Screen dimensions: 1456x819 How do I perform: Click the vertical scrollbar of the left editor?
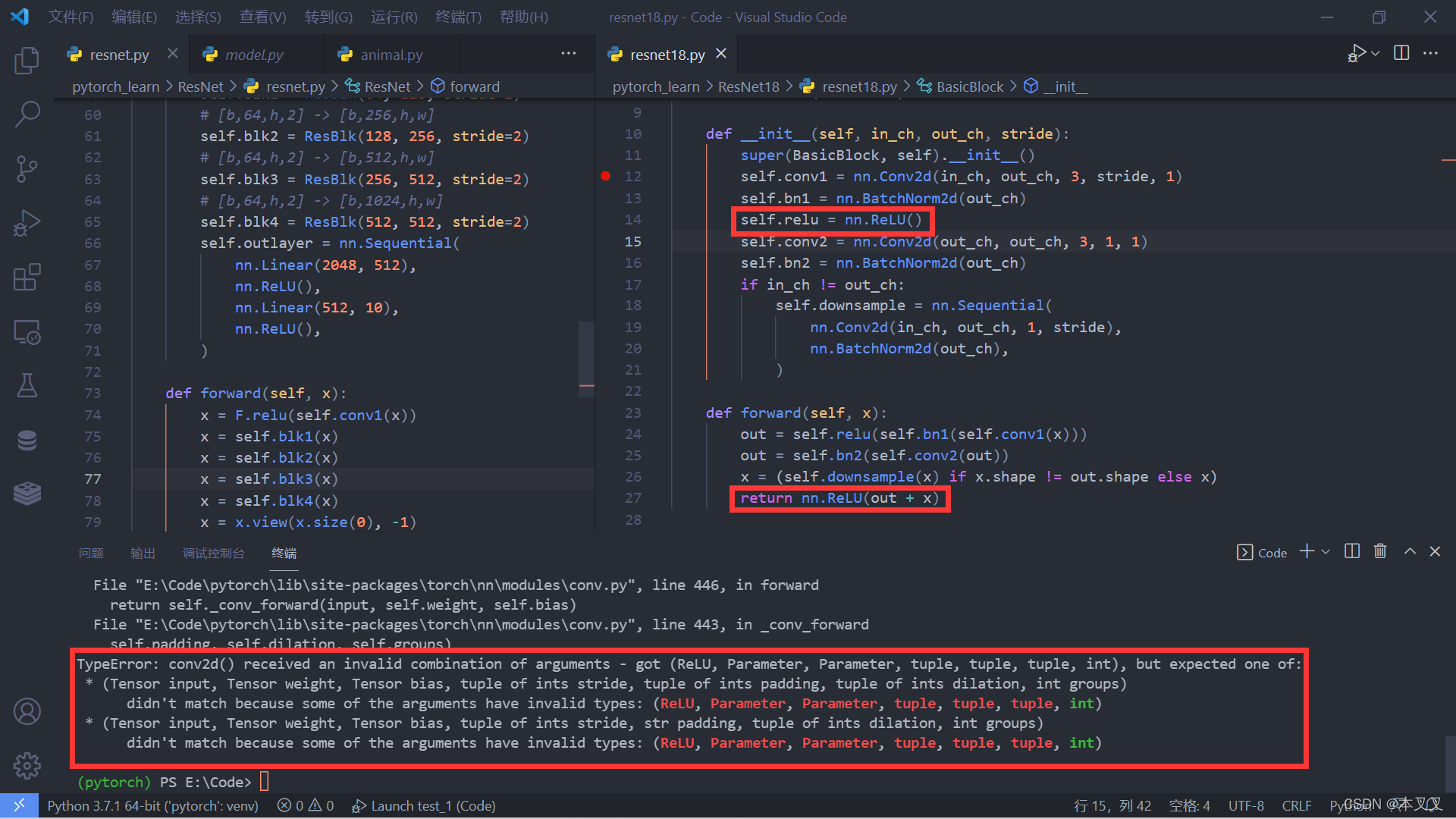(585, 356)
